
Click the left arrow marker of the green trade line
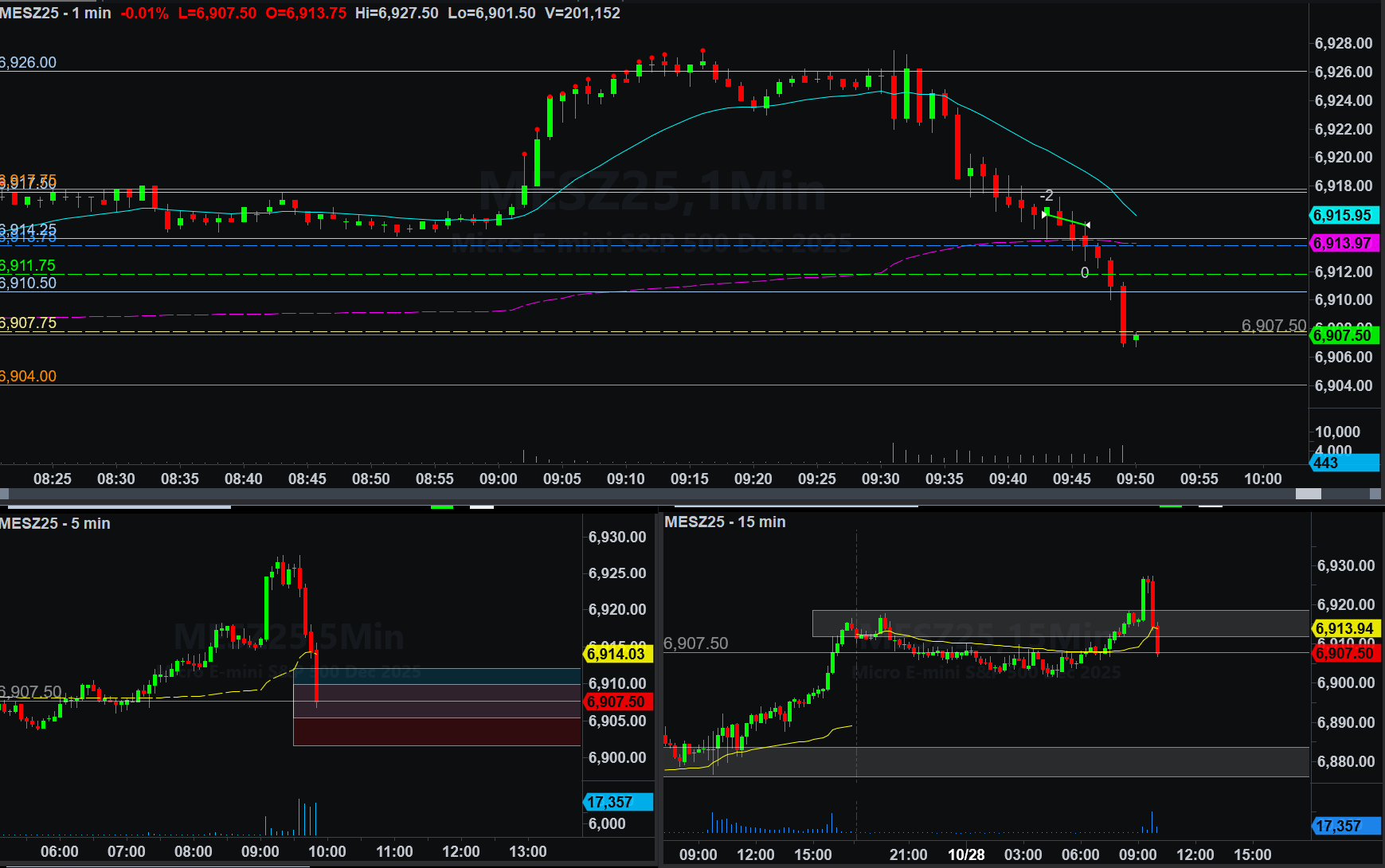coord(1045,213)
